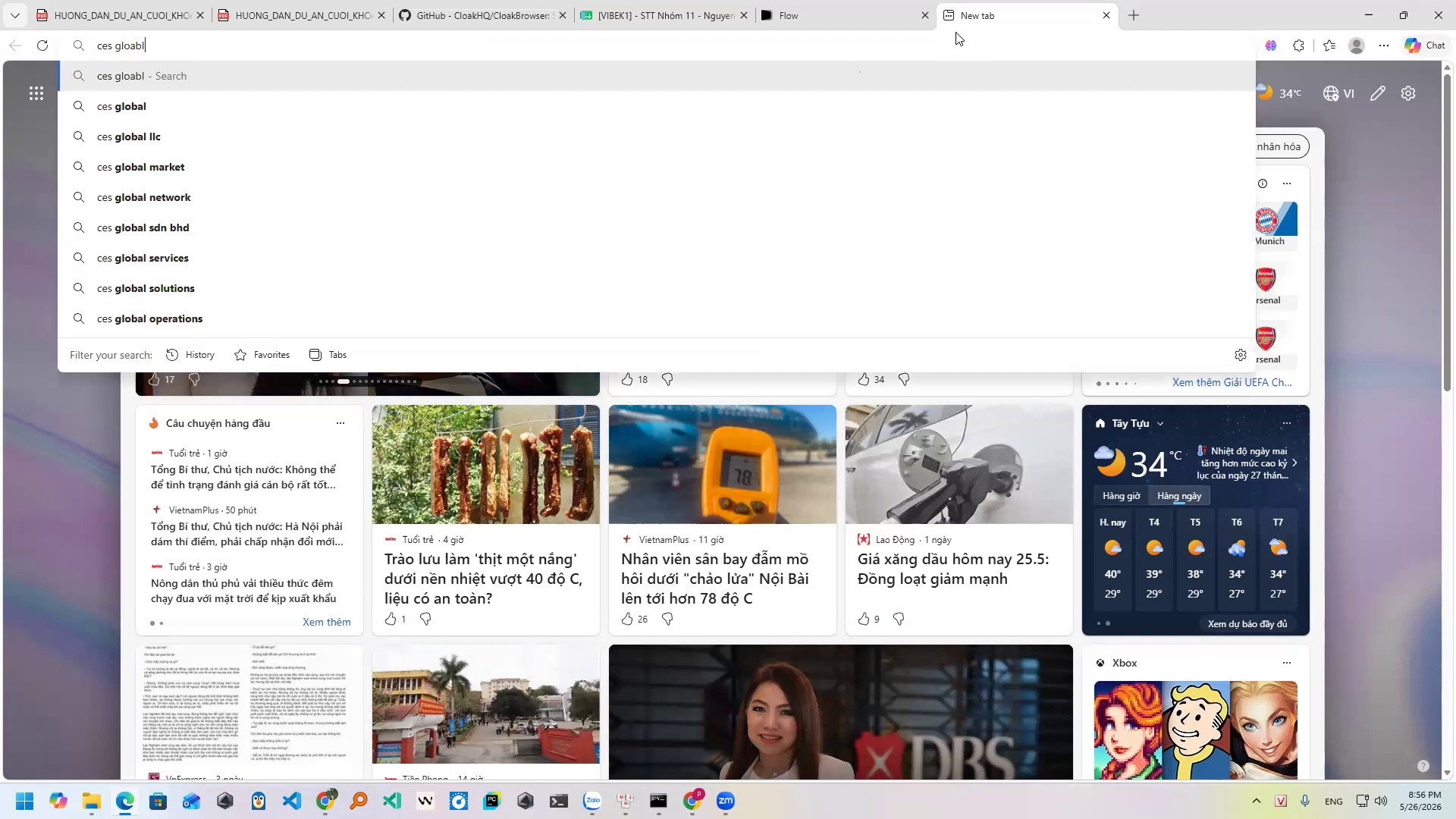
Task: Click info icon on the sports card
Action: coord(1263,184)
